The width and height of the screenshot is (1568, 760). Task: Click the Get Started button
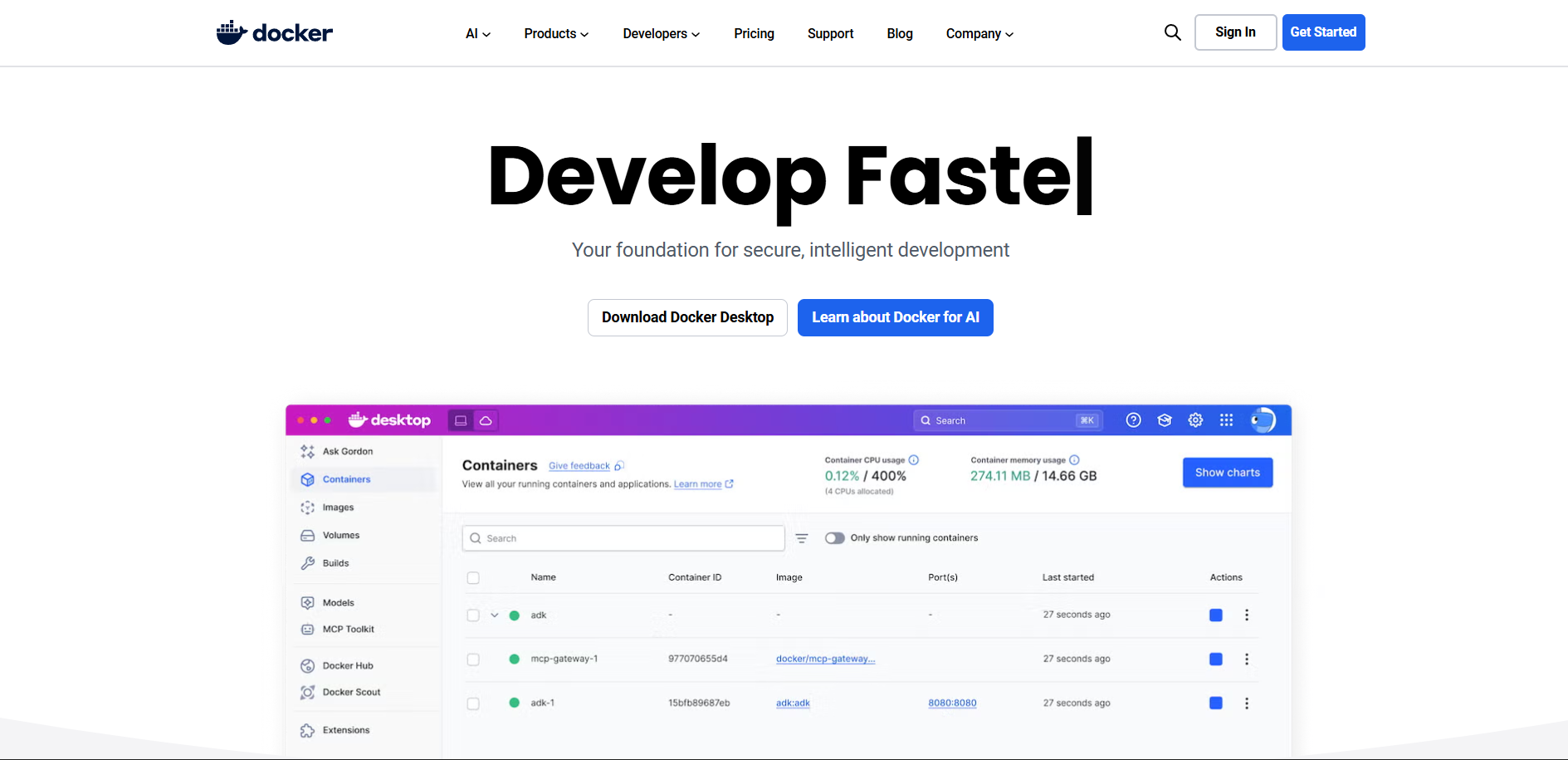point(1323,32)
